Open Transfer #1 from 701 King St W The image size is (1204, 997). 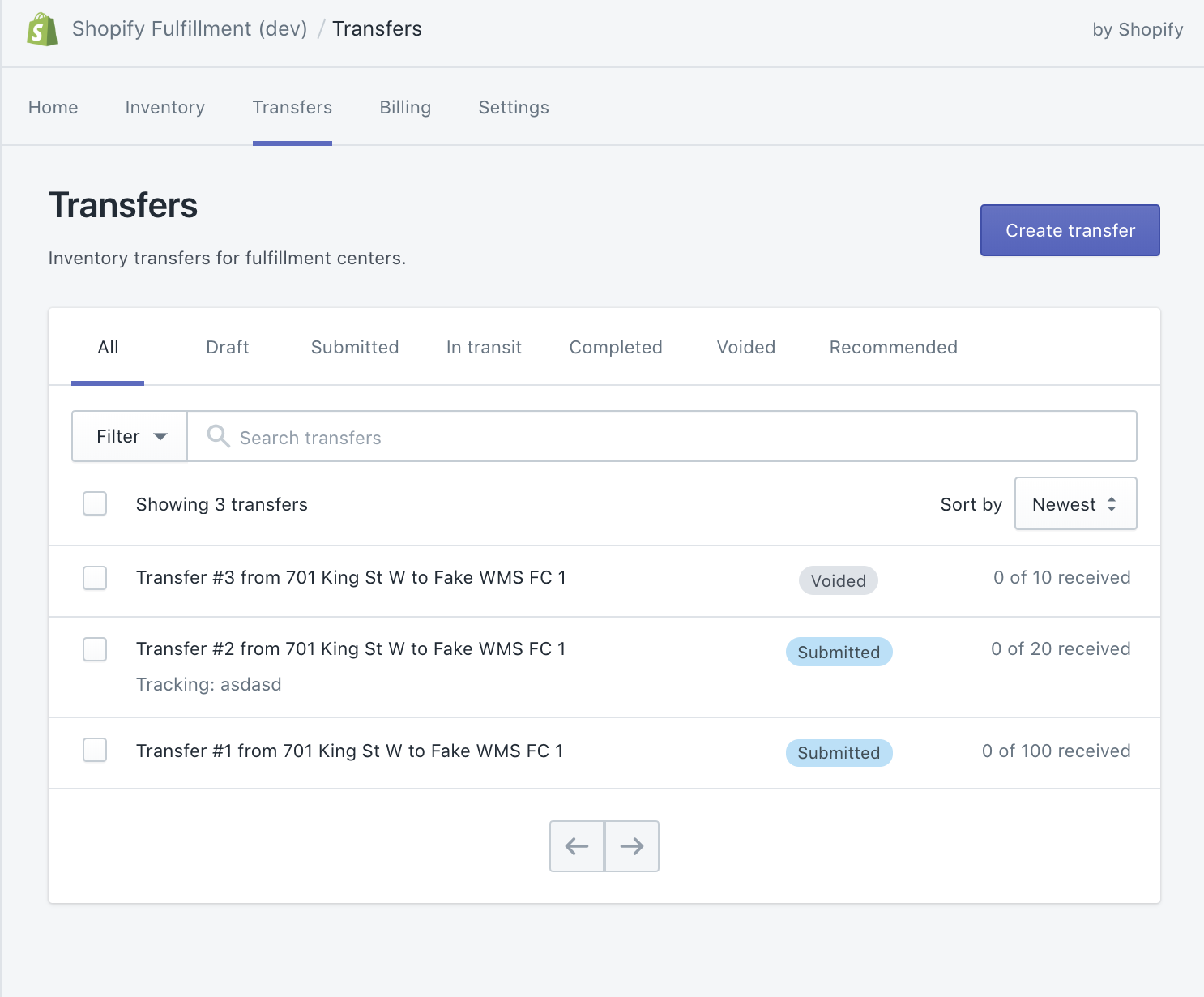pos(349,751)
